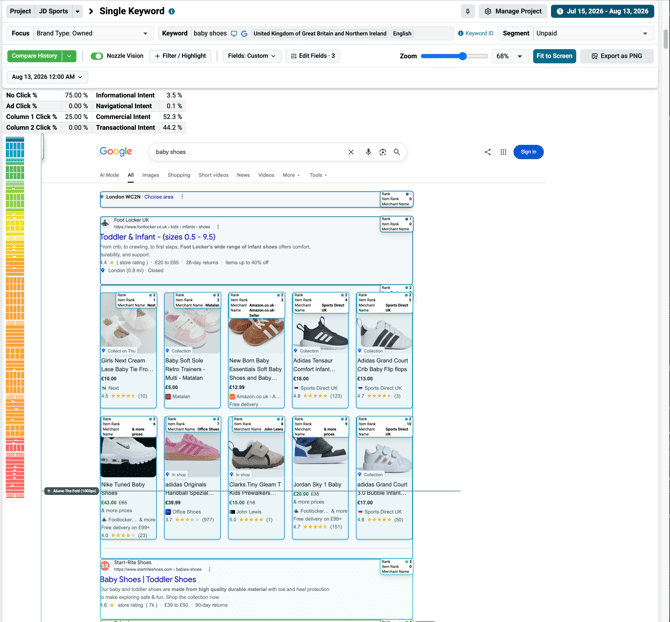
Task: Click the Google engine icon beside keyword
Action: 244,33
